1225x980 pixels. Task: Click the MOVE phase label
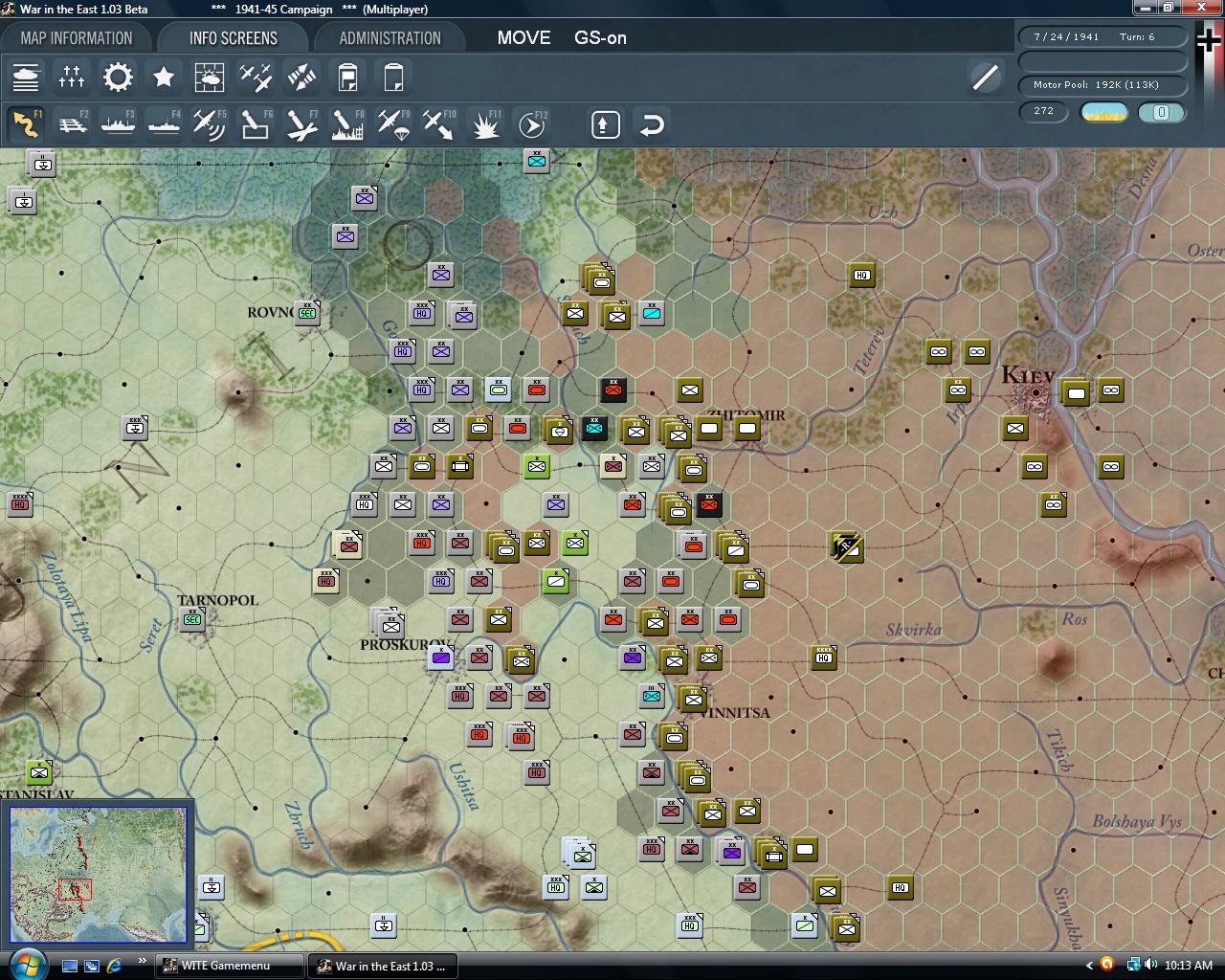523,38
